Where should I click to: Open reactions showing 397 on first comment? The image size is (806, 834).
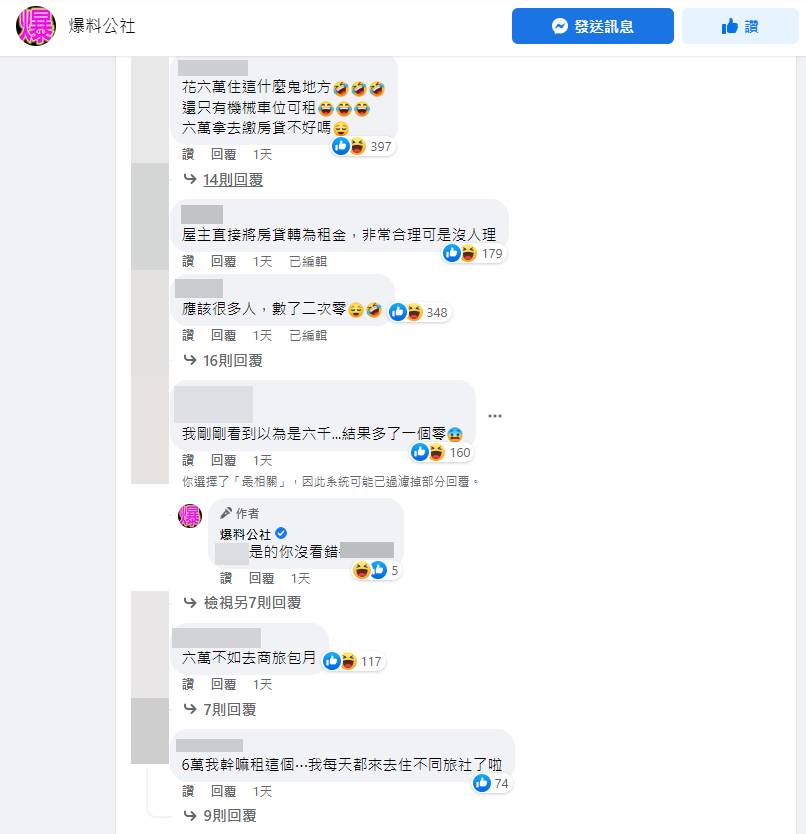click(363, 146)
